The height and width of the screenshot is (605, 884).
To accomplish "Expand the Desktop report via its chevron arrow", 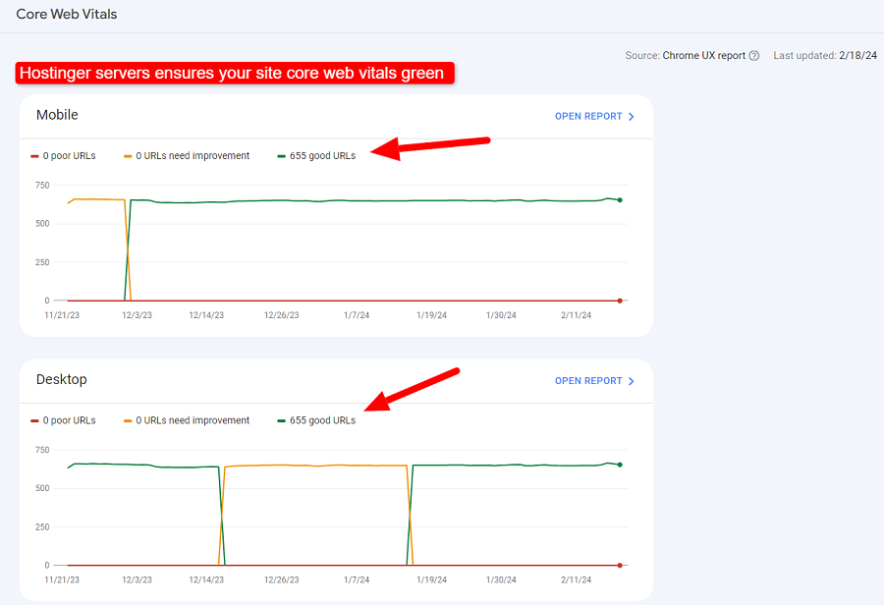I will point(631,381).
